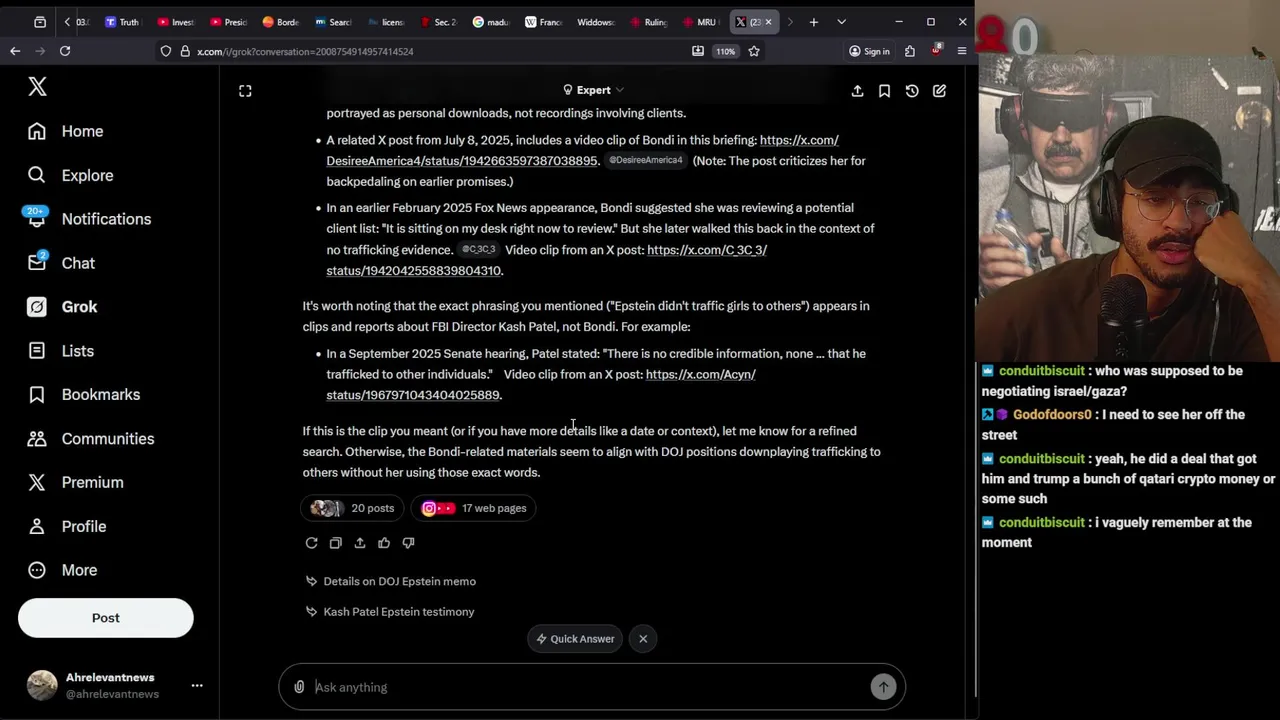1280x720 pixels.
Task: Open Grok chat history icon
Action: 912,91
